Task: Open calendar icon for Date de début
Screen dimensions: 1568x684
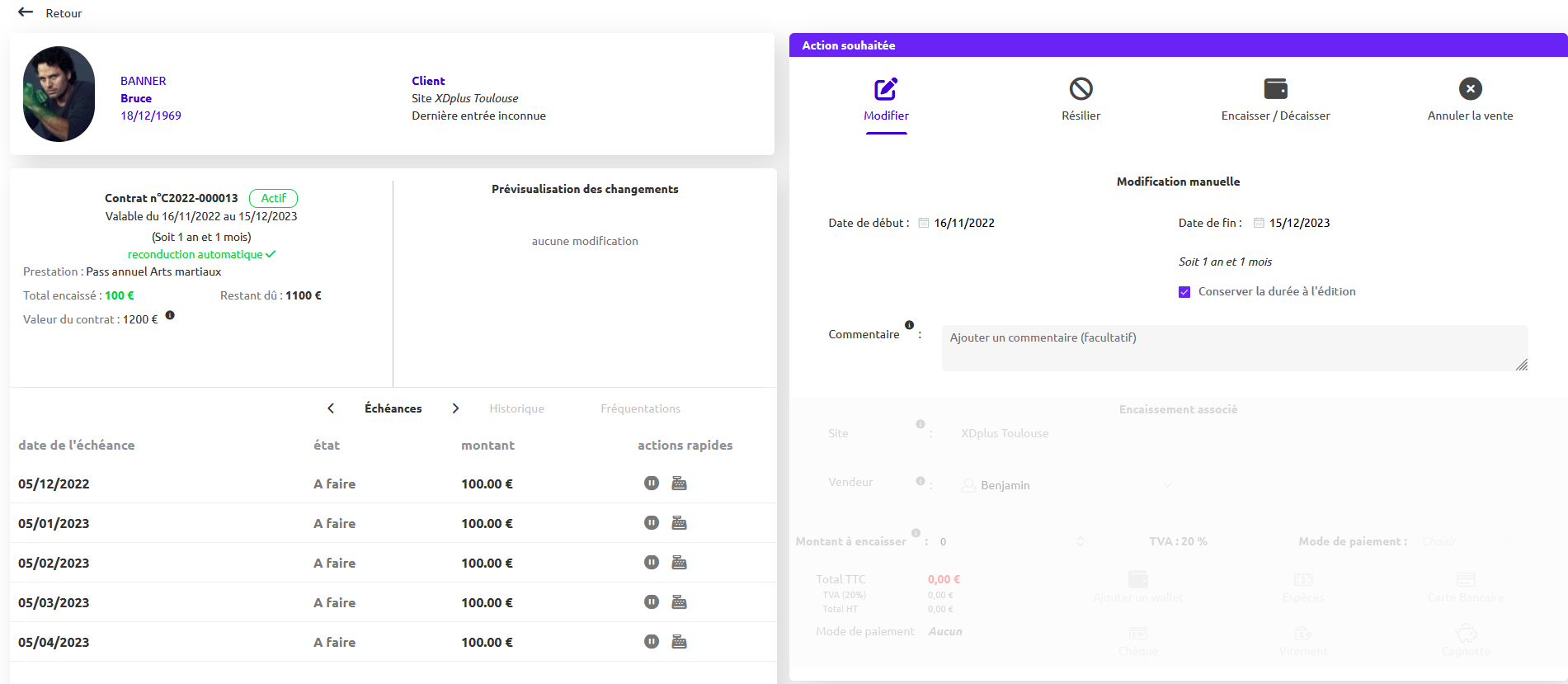Action: (x=924, y=223)
